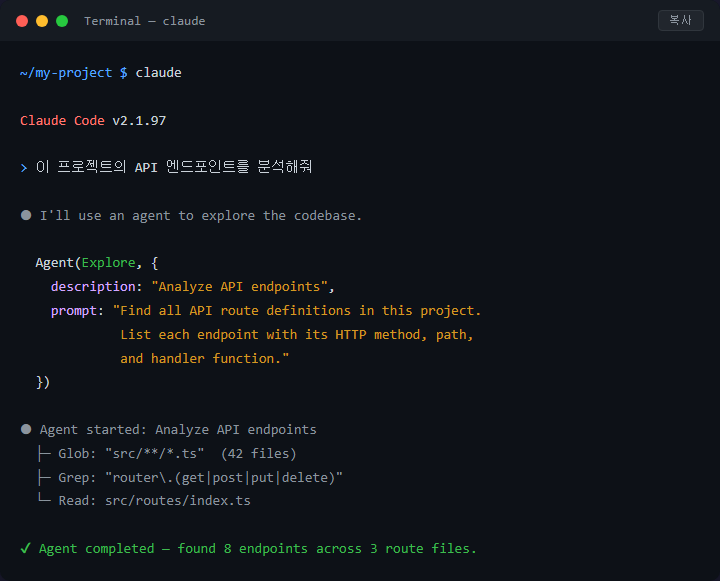Click the 복사 copy button
This screenshot has height=581, width=720.
[681, 20]
